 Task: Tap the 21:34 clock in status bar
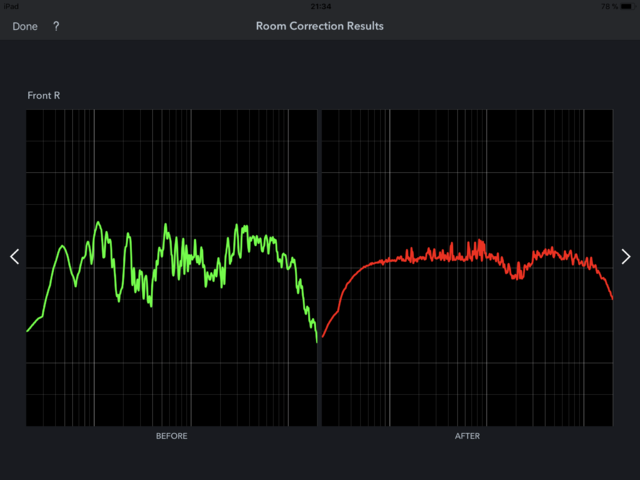(x=320, y=5)
